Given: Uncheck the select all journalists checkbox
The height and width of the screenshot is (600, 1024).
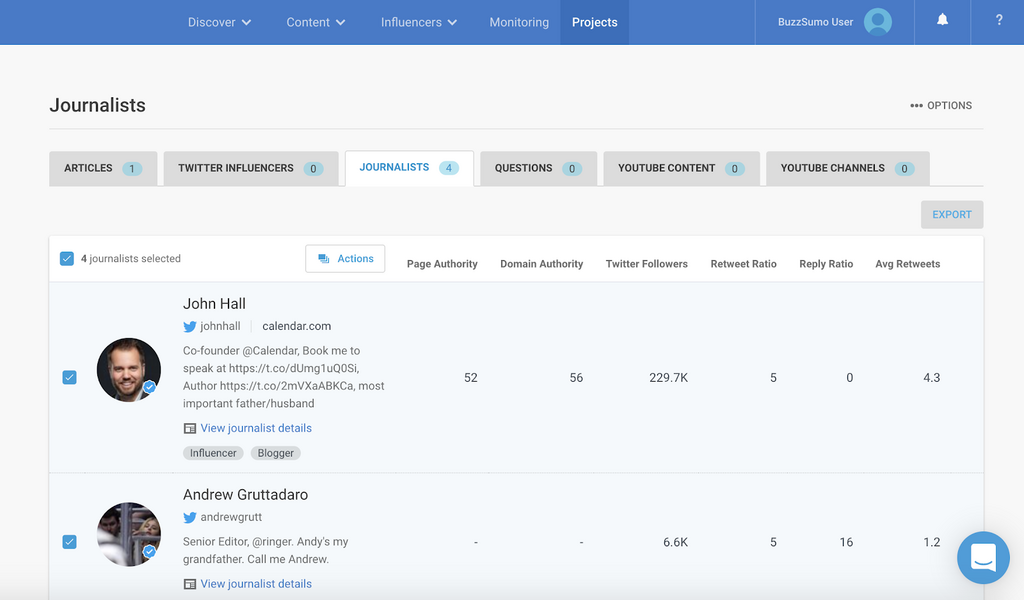Looking at the screenshot, I should (x=67, y=259).
